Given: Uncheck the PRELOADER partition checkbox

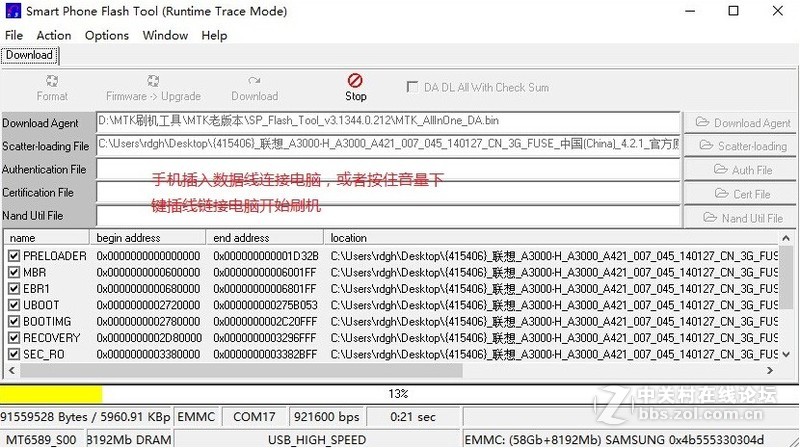Looking at the screenshot, I should [14, 256].
